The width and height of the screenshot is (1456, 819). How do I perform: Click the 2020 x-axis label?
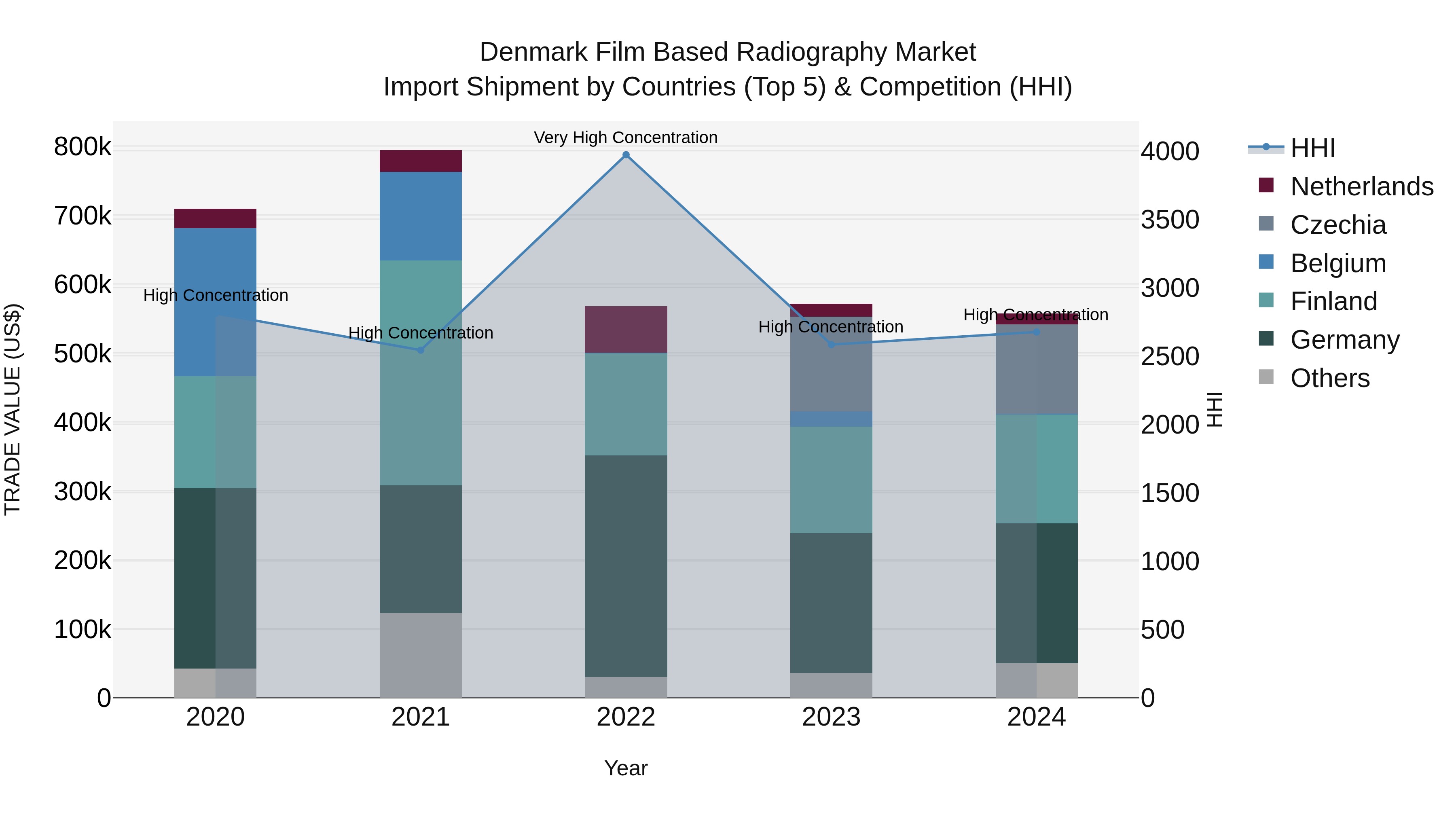pyautogui.click(x=215, y=717)
